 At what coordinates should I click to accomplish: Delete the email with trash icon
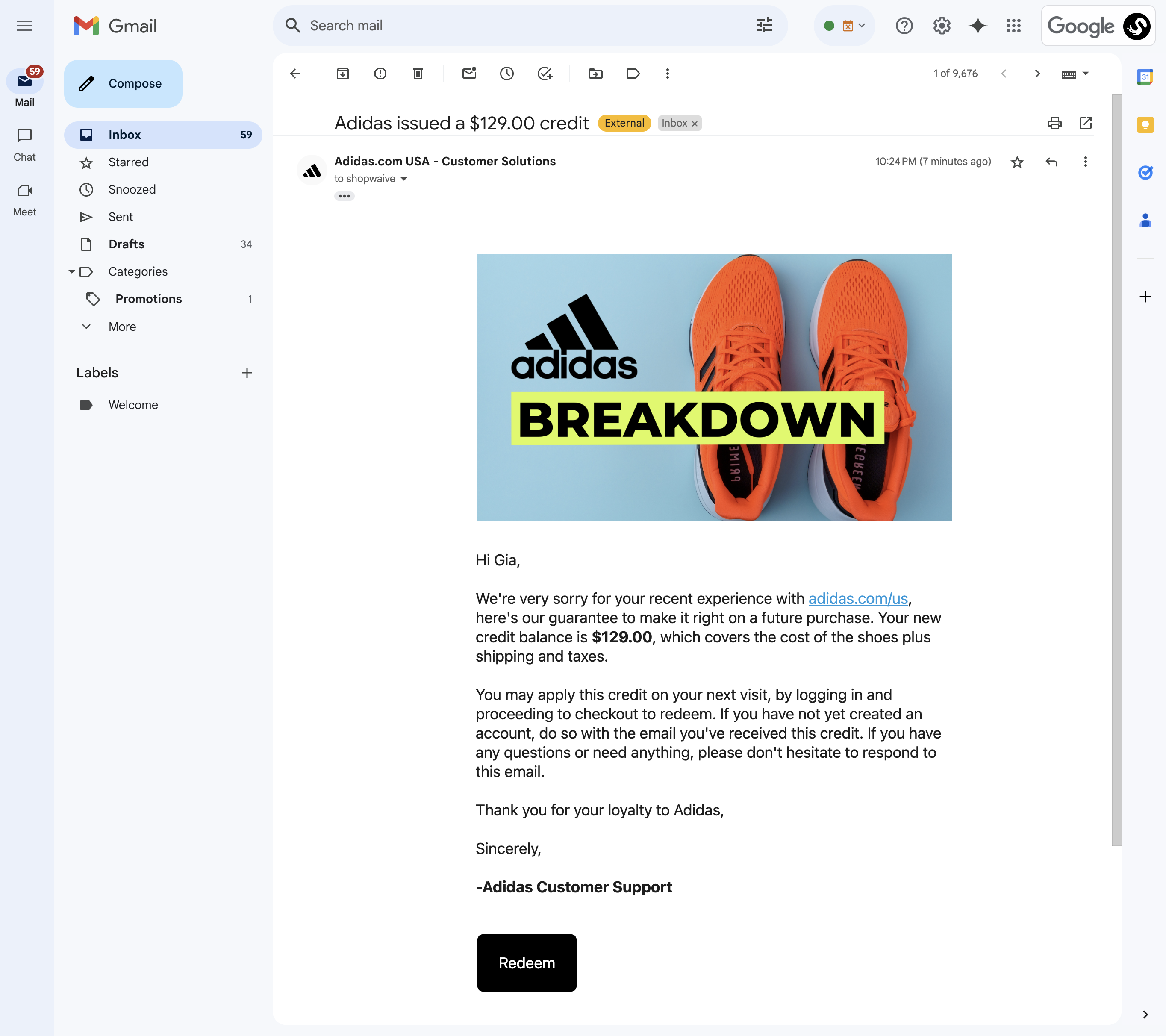[418, 74]
